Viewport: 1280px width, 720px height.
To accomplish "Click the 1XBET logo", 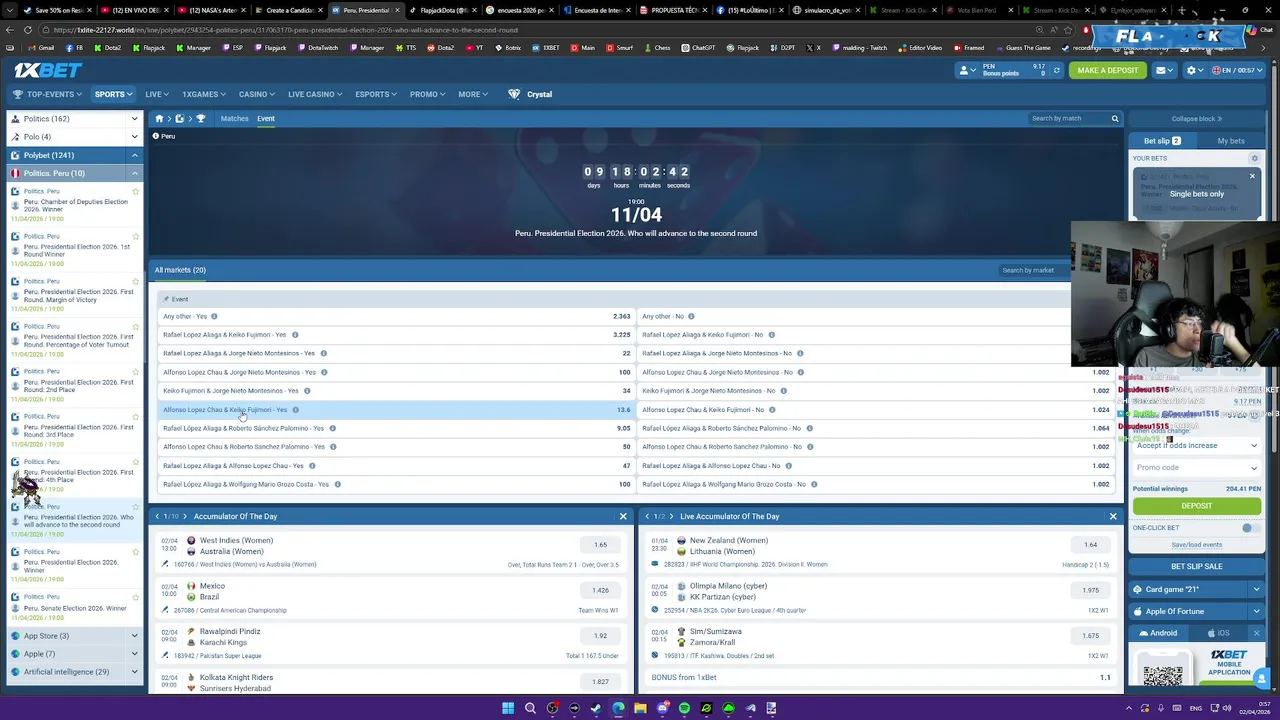I will tap(48, 70).
